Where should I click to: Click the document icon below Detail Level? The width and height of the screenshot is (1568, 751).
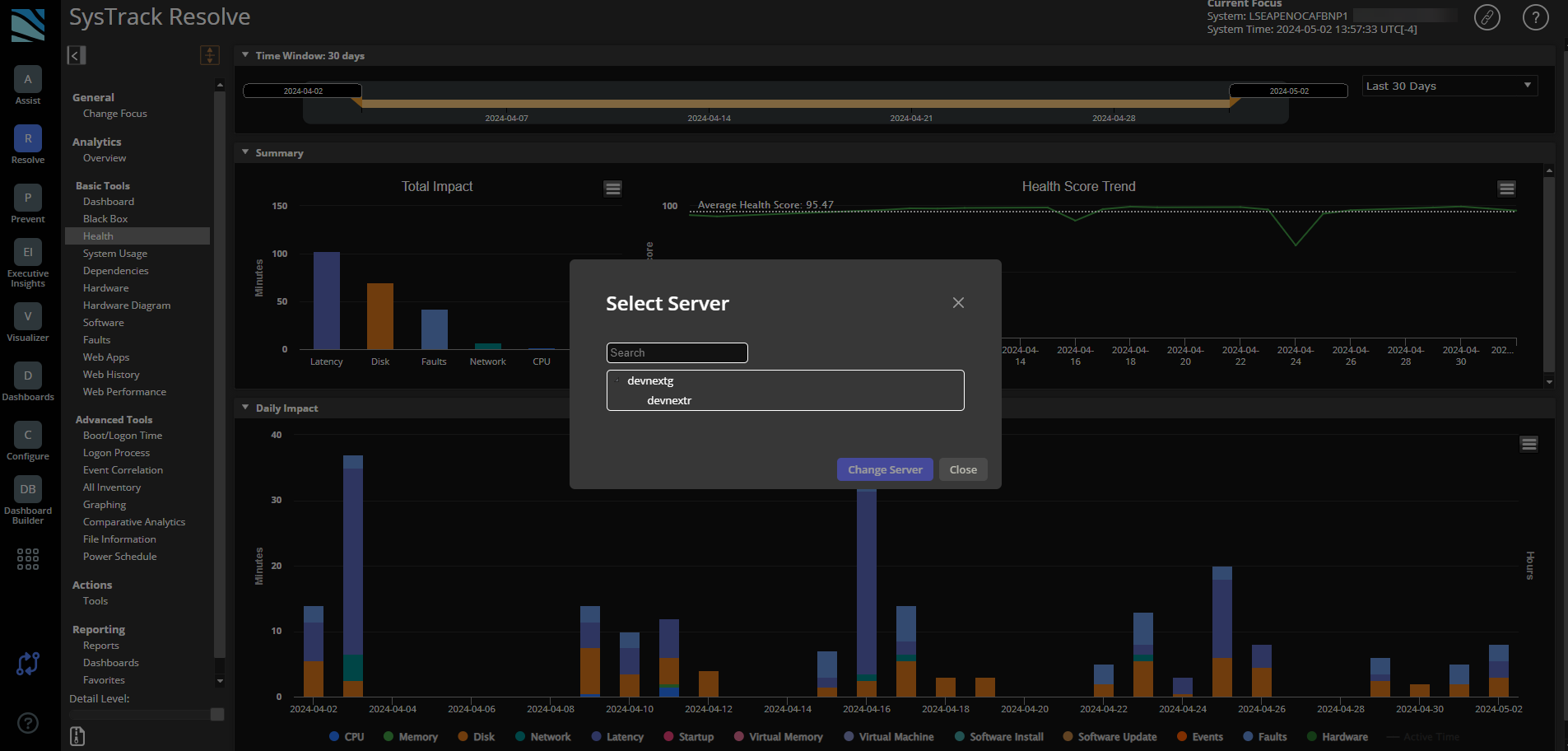77,736
